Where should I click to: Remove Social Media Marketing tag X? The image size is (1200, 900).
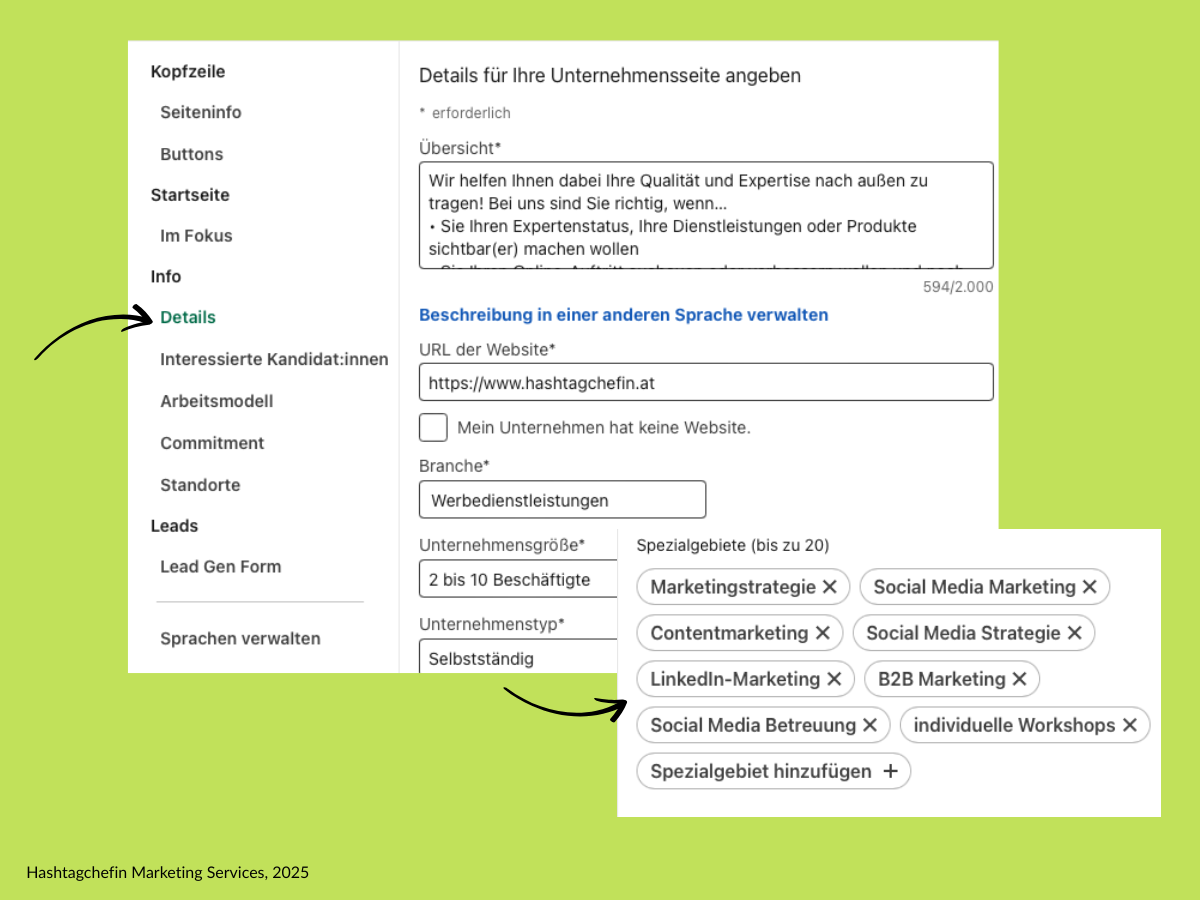[1089, 587]
